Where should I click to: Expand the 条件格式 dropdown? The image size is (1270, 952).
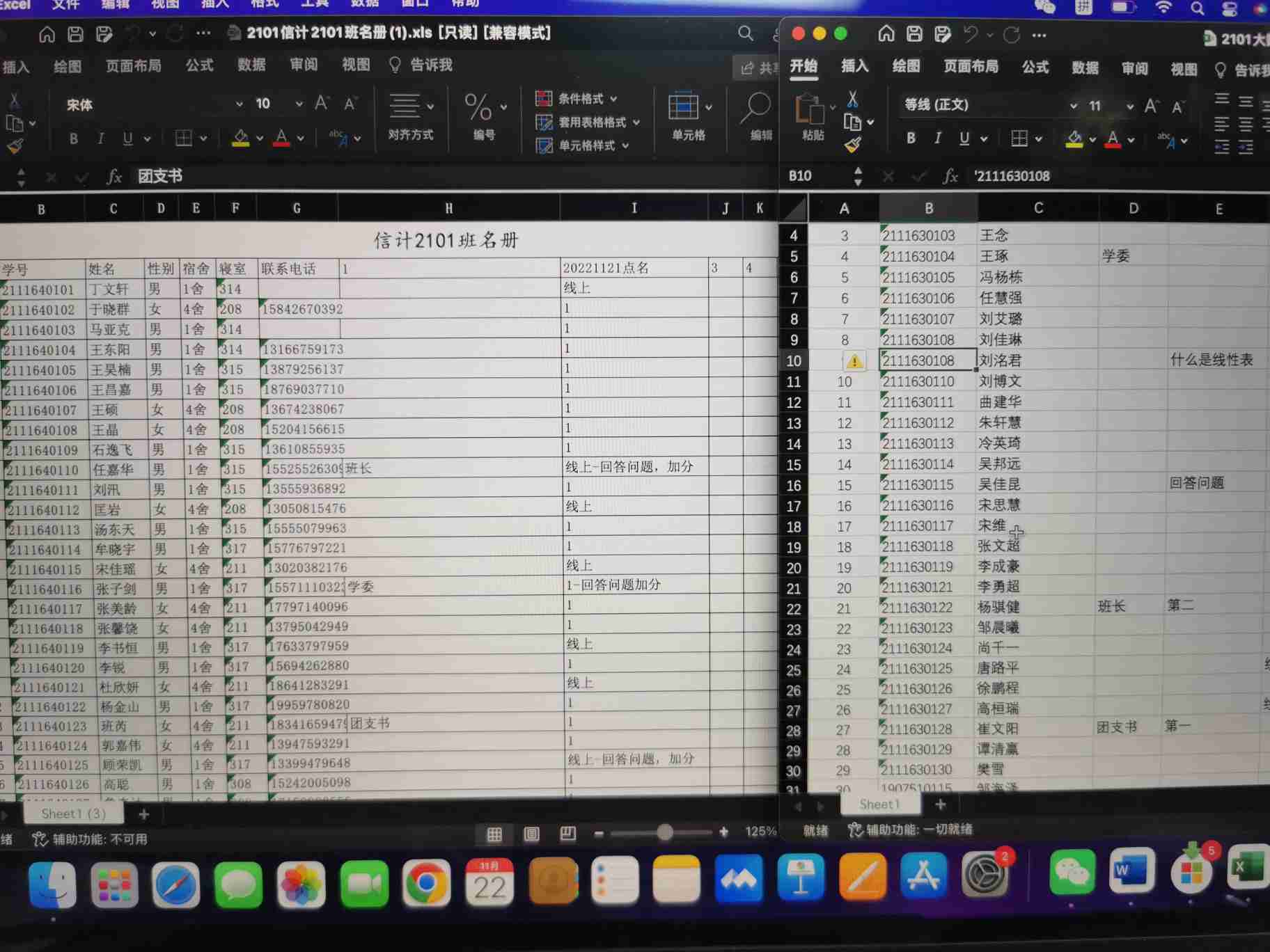pos(613,99)
